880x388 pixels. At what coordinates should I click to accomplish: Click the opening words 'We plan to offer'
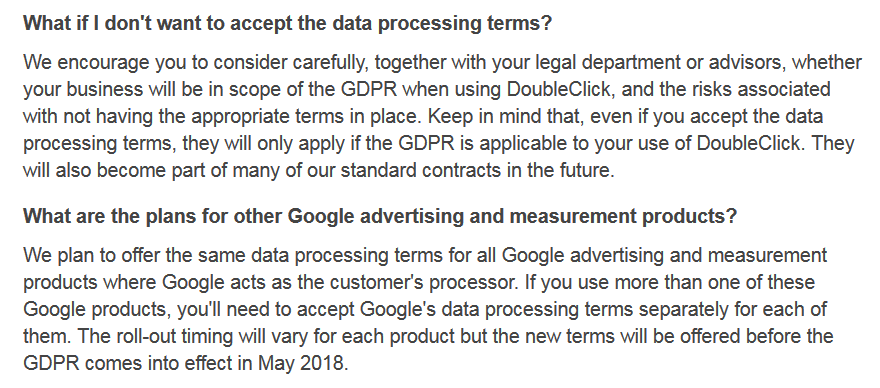(92, 255)
